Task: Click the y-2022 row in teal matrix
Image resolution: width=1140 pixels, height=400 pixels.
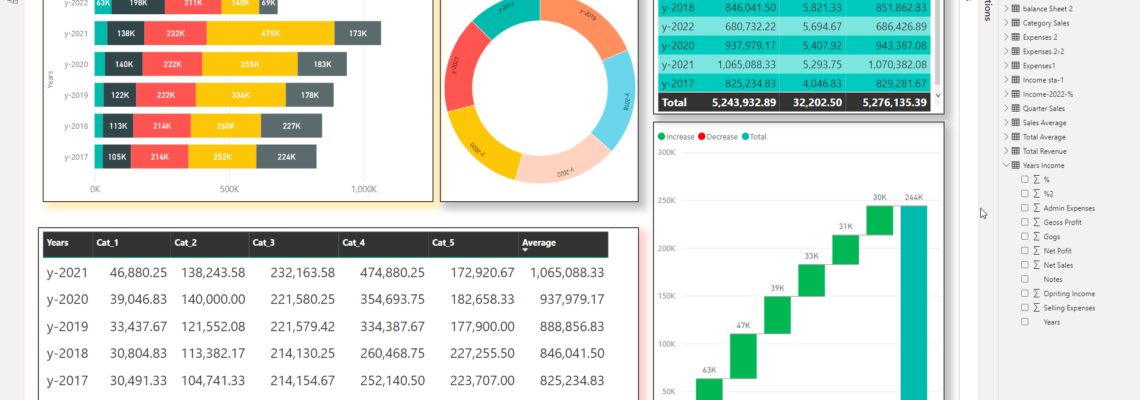Action: point(794,27)
